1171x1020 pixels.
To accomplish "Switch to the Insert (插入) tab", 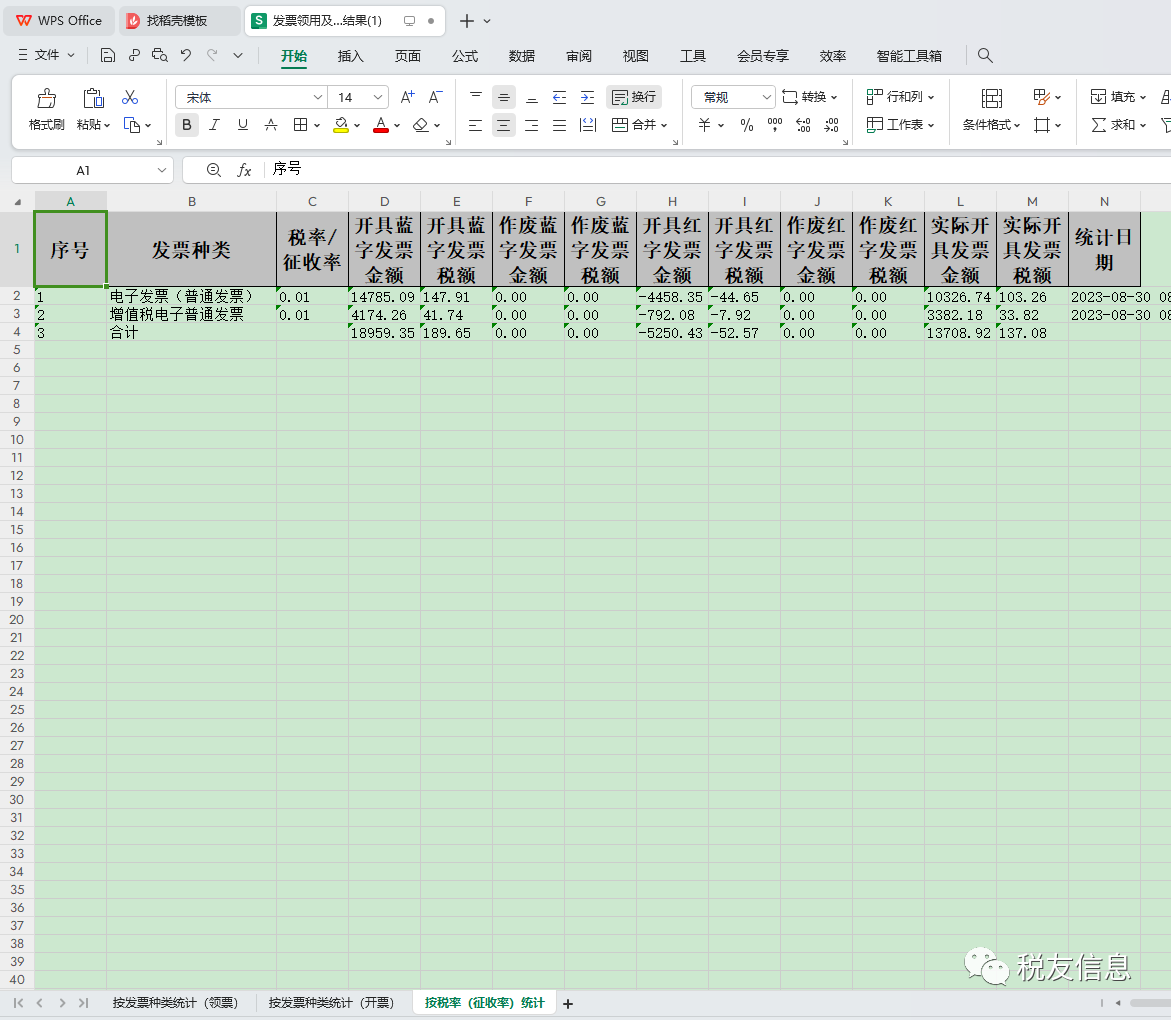I will [x=350, y=56].
